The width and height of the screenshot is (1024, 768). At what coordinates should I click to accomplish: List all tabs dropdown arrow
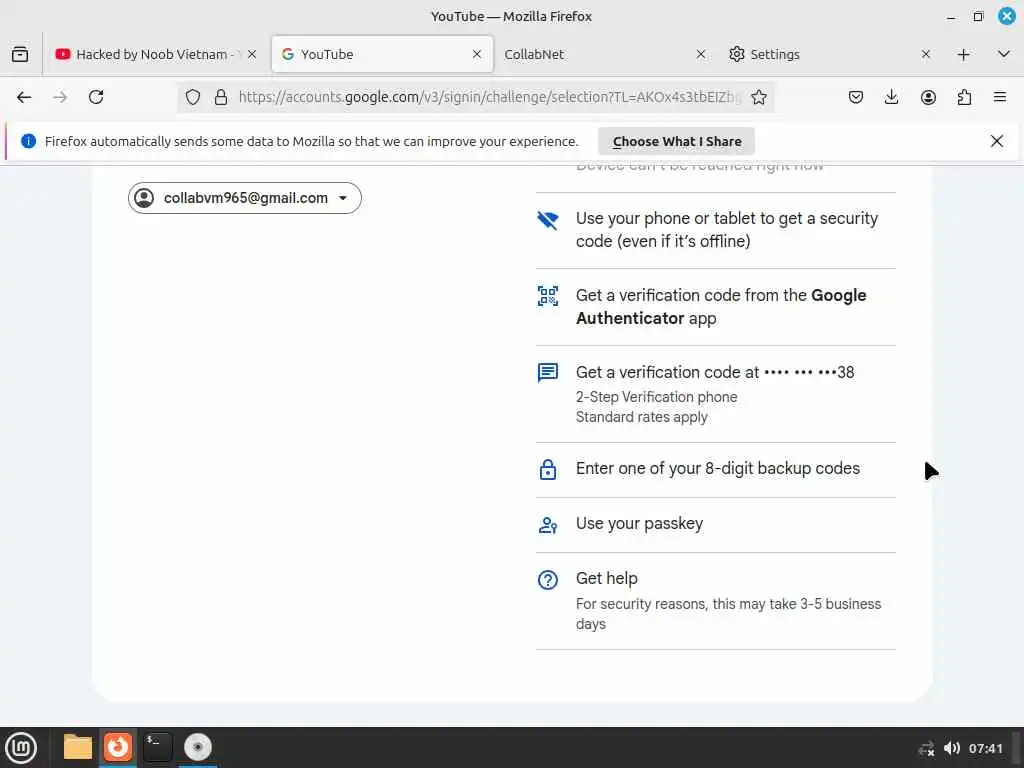[x=1004, y=54]
